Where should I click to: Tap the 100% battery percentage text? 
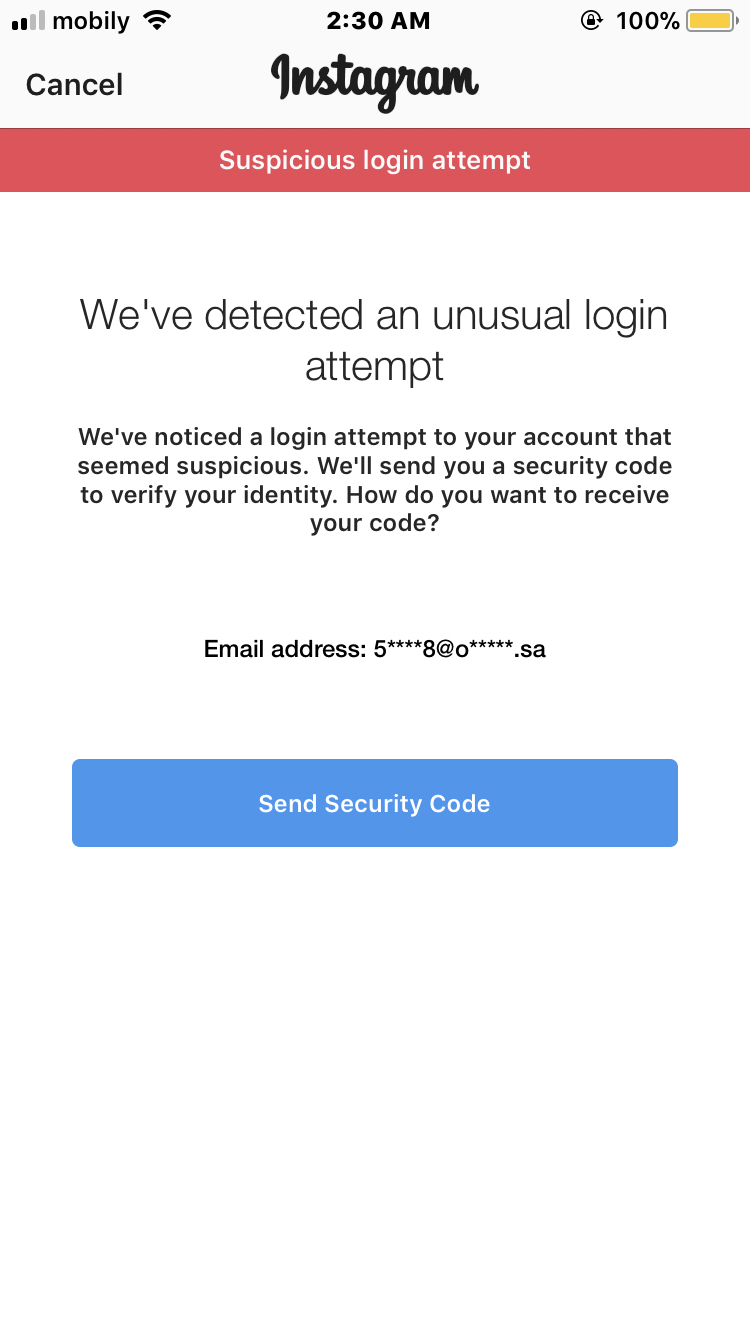(x=648, y=21)
